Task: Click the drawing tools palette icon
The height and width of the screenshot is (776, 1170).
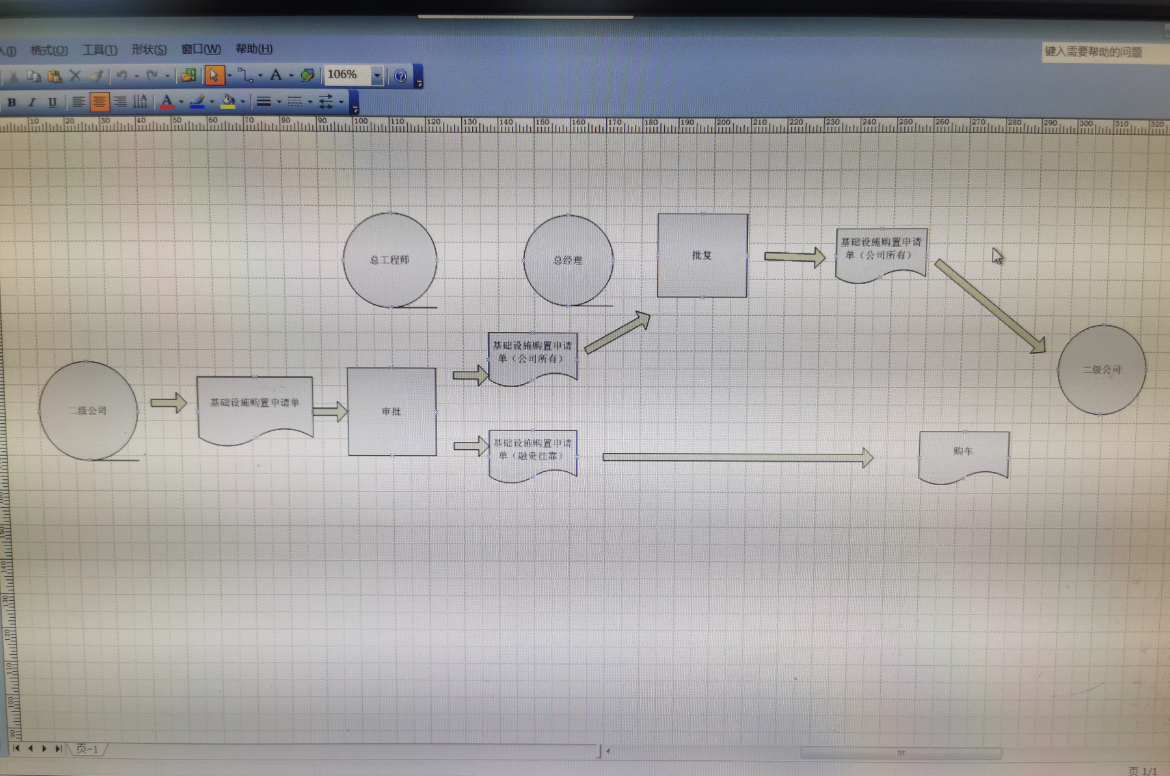Action: click(x=307, y=75)
